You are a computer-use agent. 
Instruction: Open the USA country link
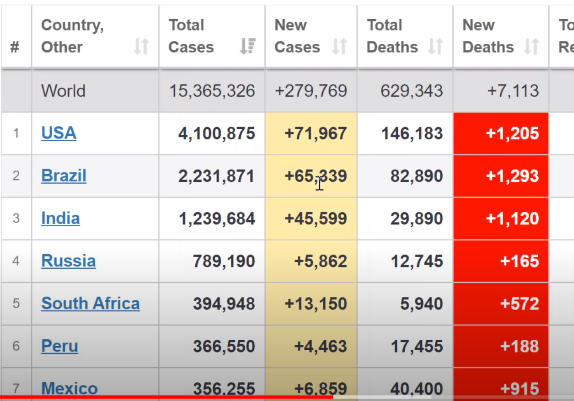[x=59, y=133]
